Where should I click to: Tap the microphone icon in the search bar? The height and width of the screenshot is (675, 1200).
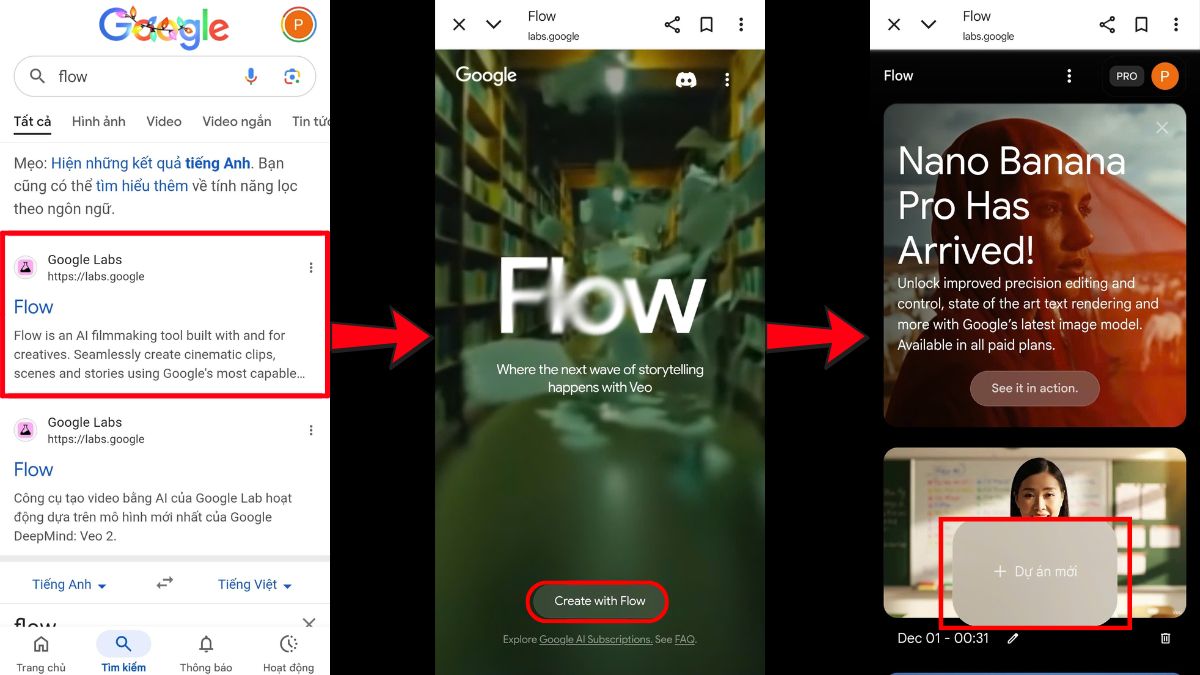(x=251, y=76)
